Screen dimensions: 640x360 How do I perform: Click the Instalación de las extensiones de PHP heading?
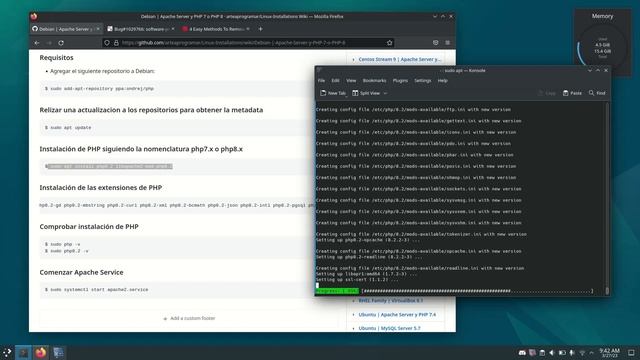100,188
